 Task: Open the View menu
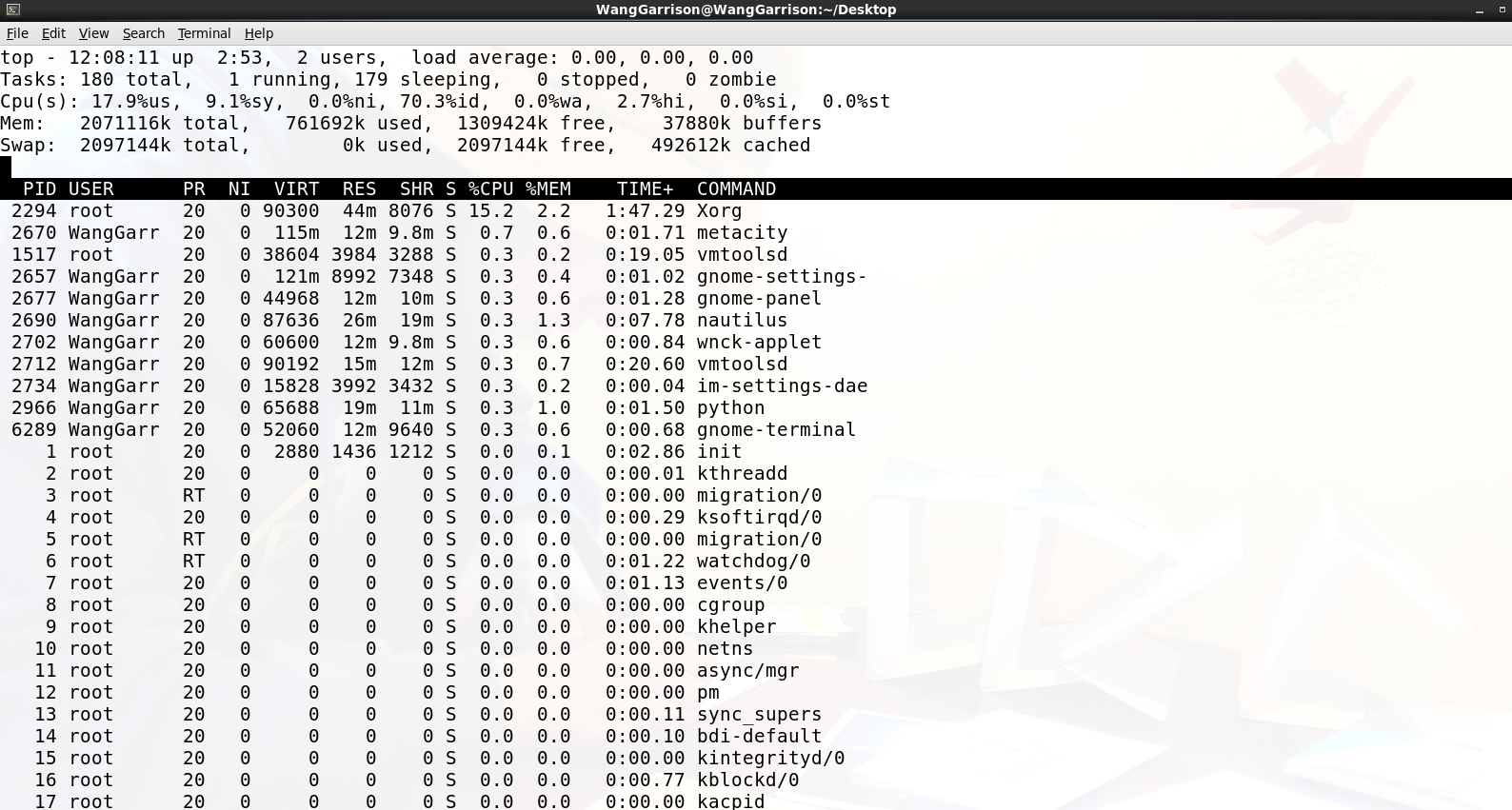(x=93, y=33)
